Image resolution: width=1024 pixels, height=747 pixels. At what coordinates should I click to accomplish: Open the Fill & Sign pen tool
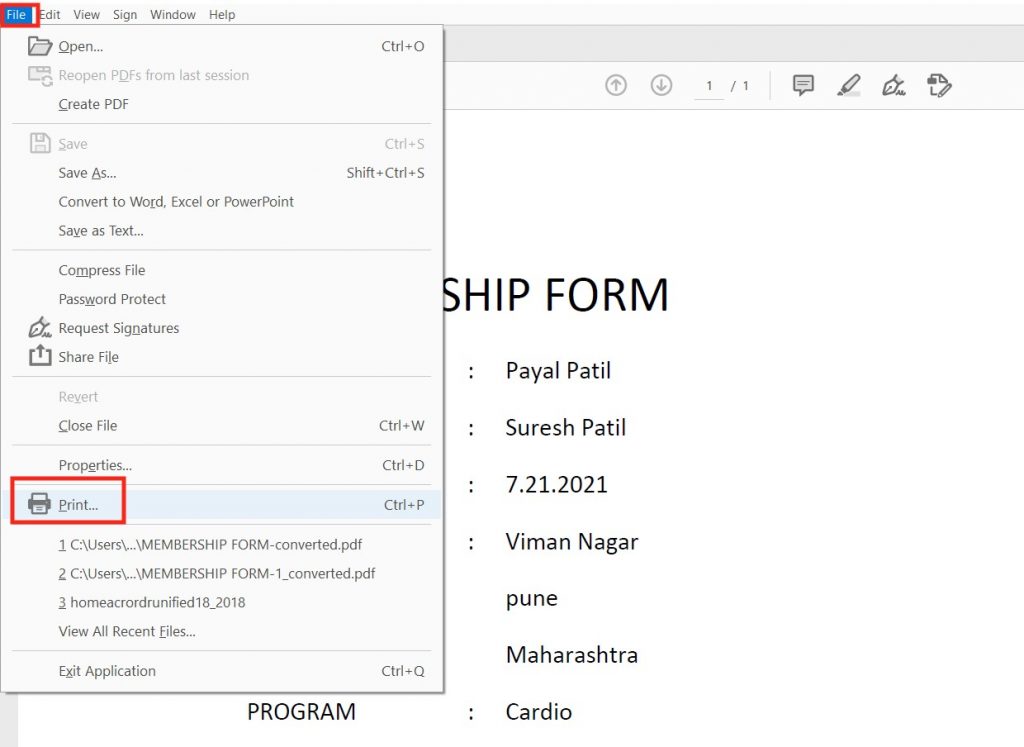coord(893,85)
